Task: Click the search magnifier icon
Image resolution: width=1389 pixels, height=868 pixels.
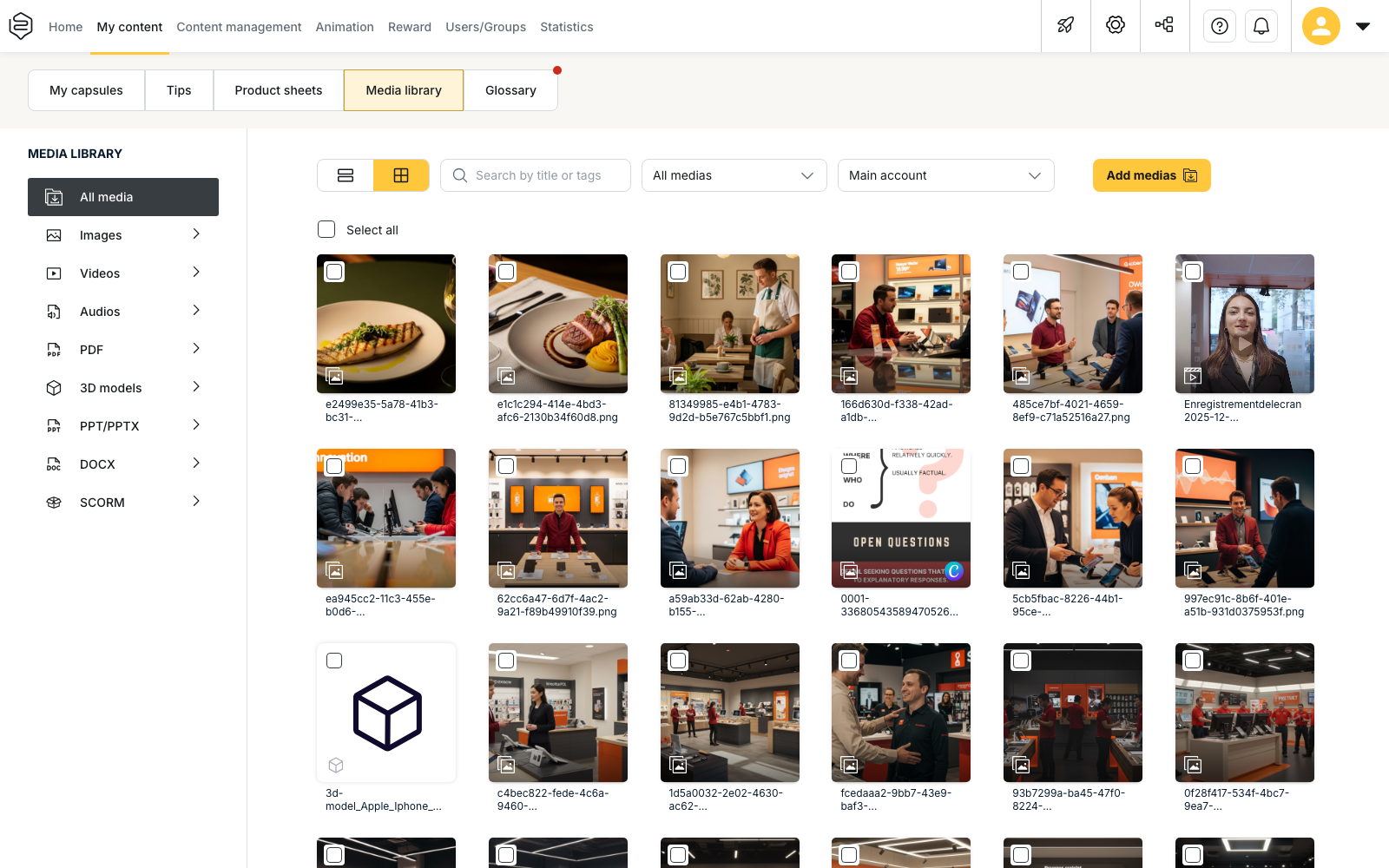Action: [460, 175]
